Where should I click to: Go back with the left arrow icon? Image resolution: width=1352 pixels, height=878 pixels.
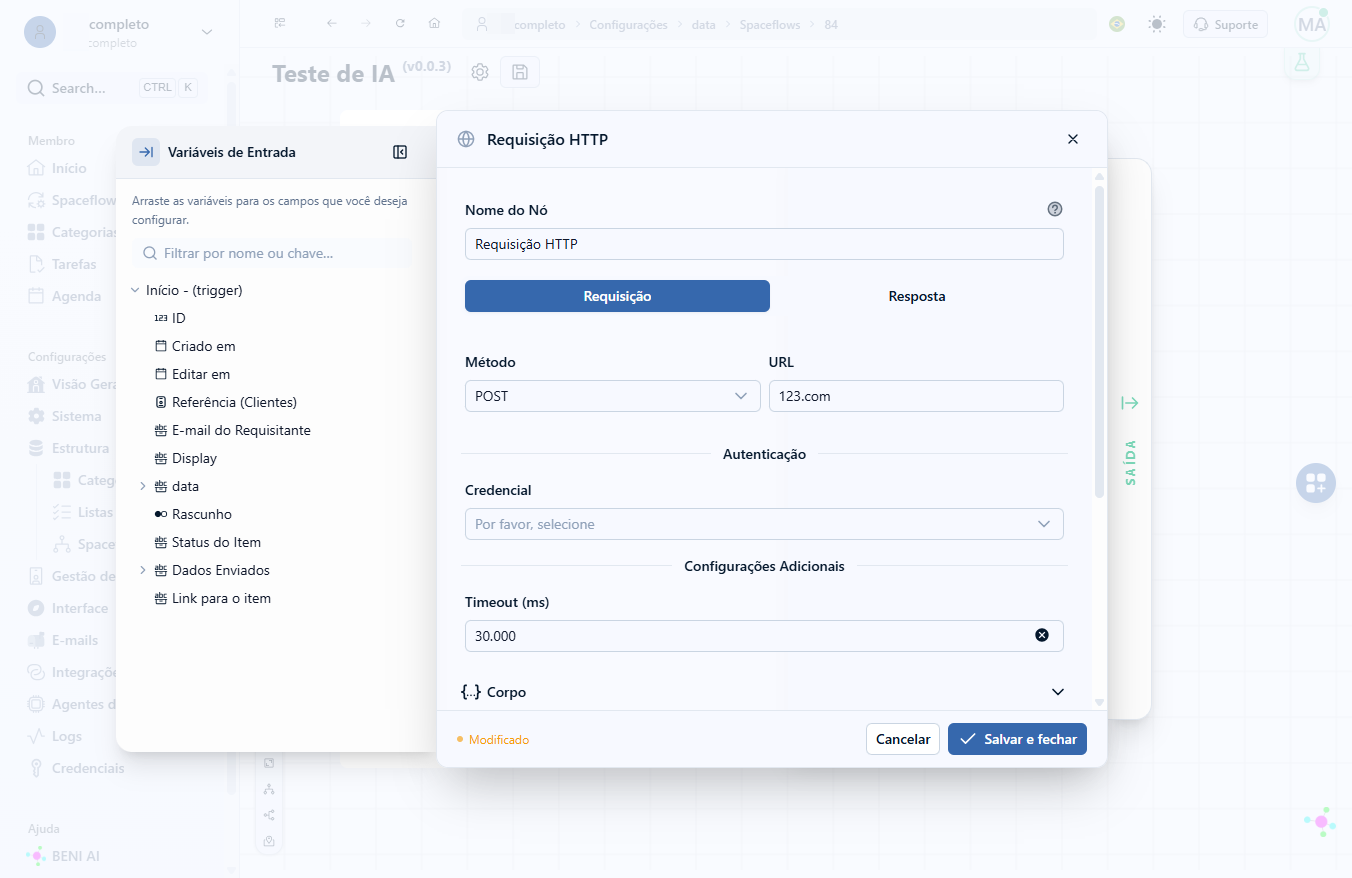coord(332,23)
